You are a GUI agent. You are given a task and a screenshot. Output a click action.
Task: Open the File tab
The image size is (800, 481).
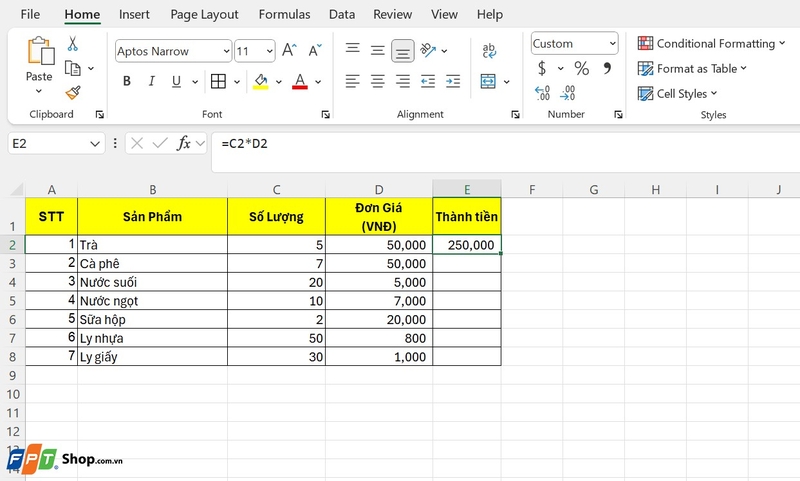click(30, 14)
